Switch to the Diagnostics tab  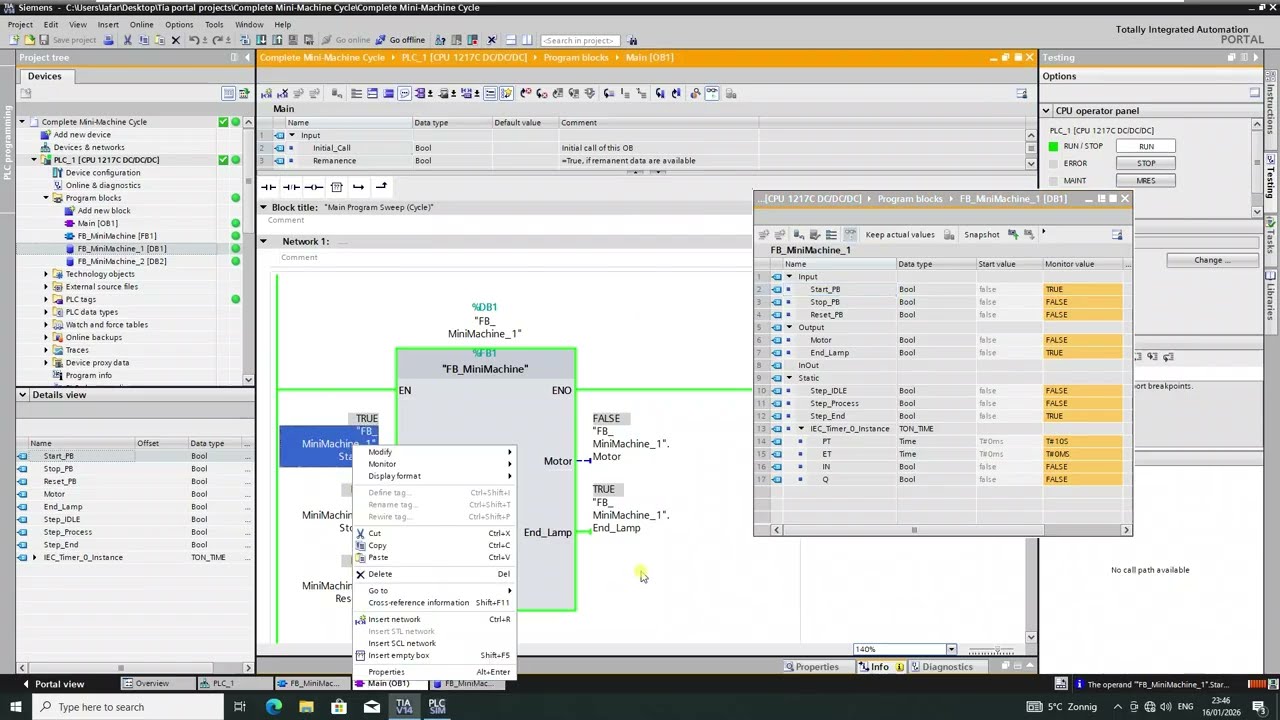pos(940,667)
